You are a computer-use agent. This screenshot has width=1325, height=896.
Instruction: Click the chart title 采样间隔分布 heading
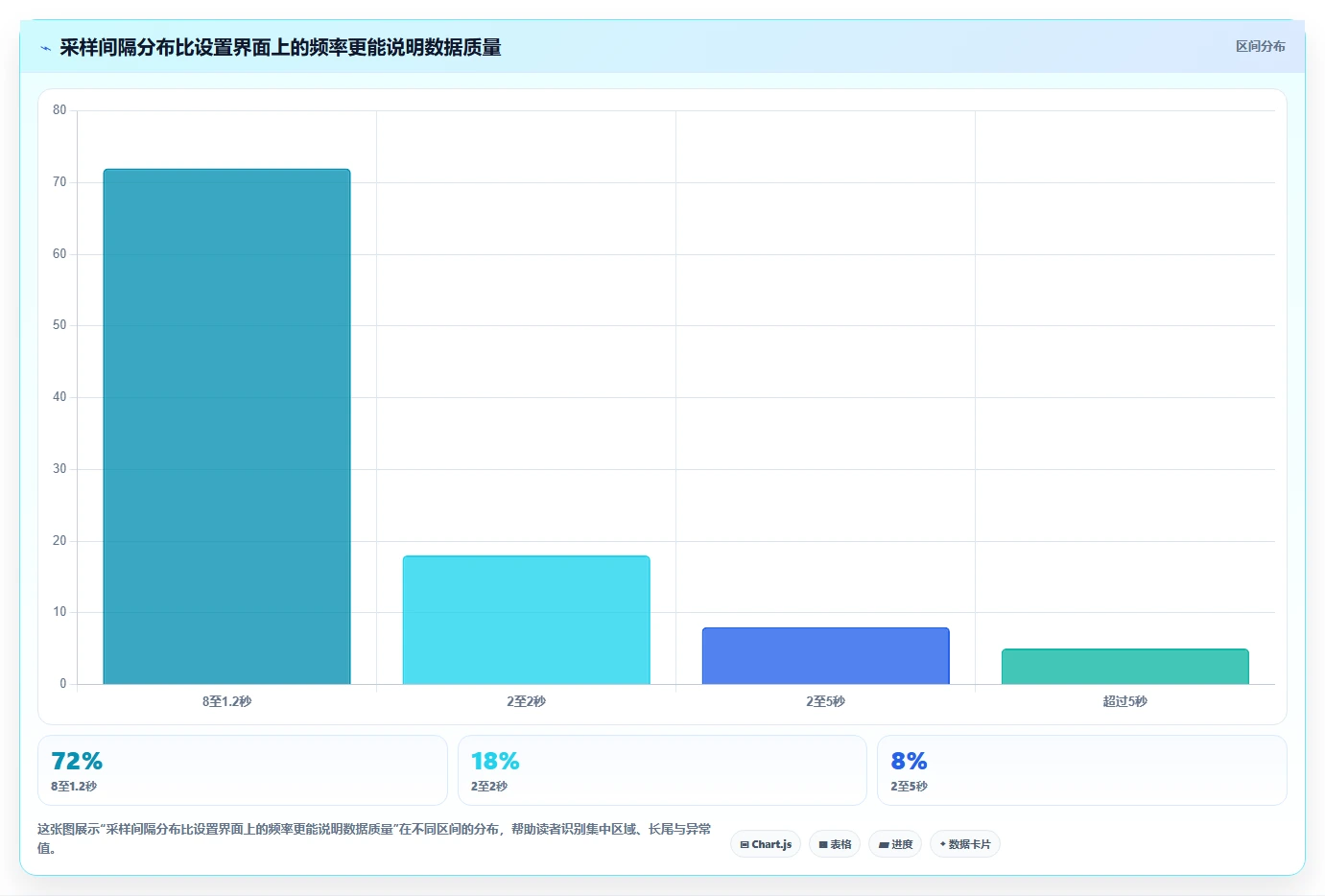[280, 47]
